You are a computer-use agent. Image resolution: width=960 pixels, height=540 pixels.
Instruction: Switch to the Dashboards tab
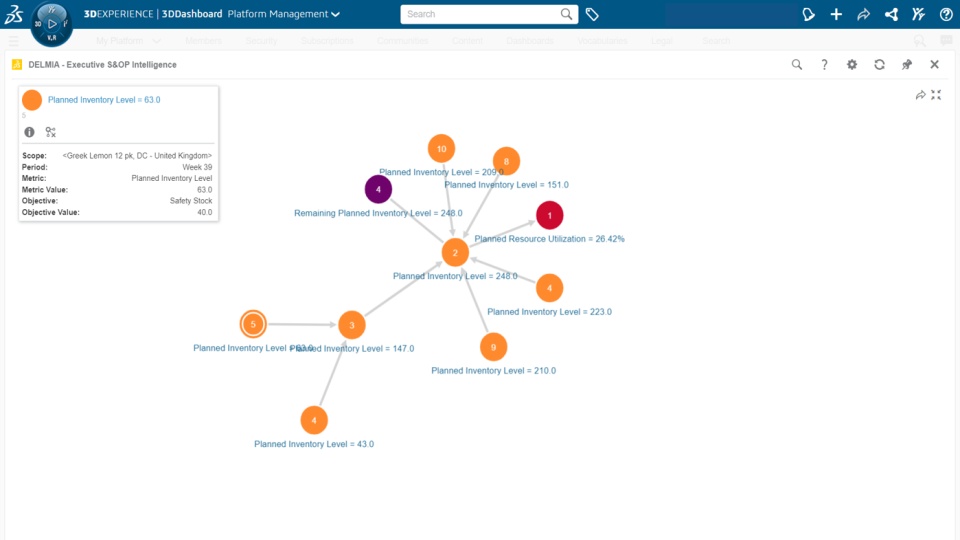point(530,40)
